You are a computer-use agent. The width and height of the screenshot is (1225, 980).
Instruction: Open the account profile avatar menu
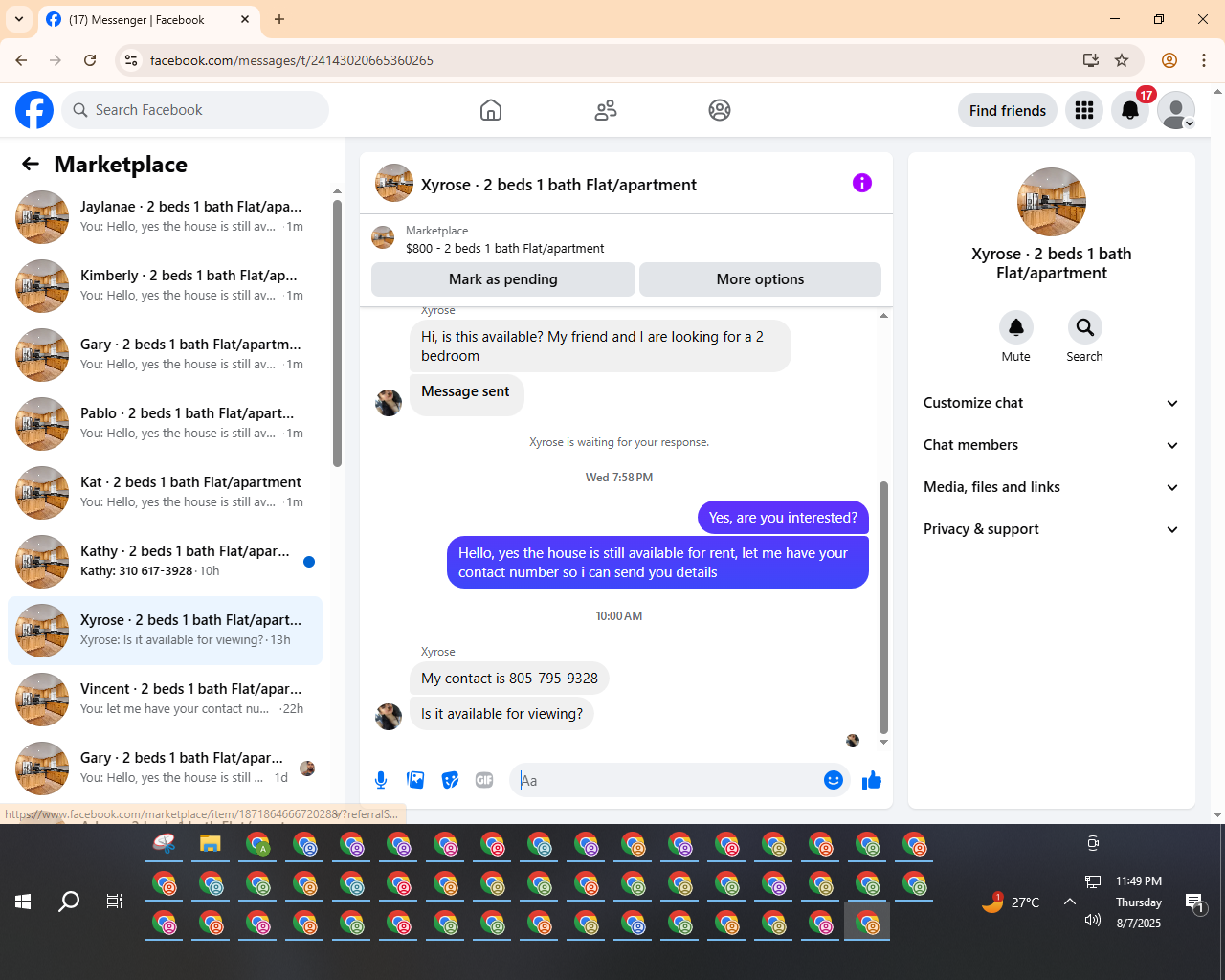(1176, 110)
